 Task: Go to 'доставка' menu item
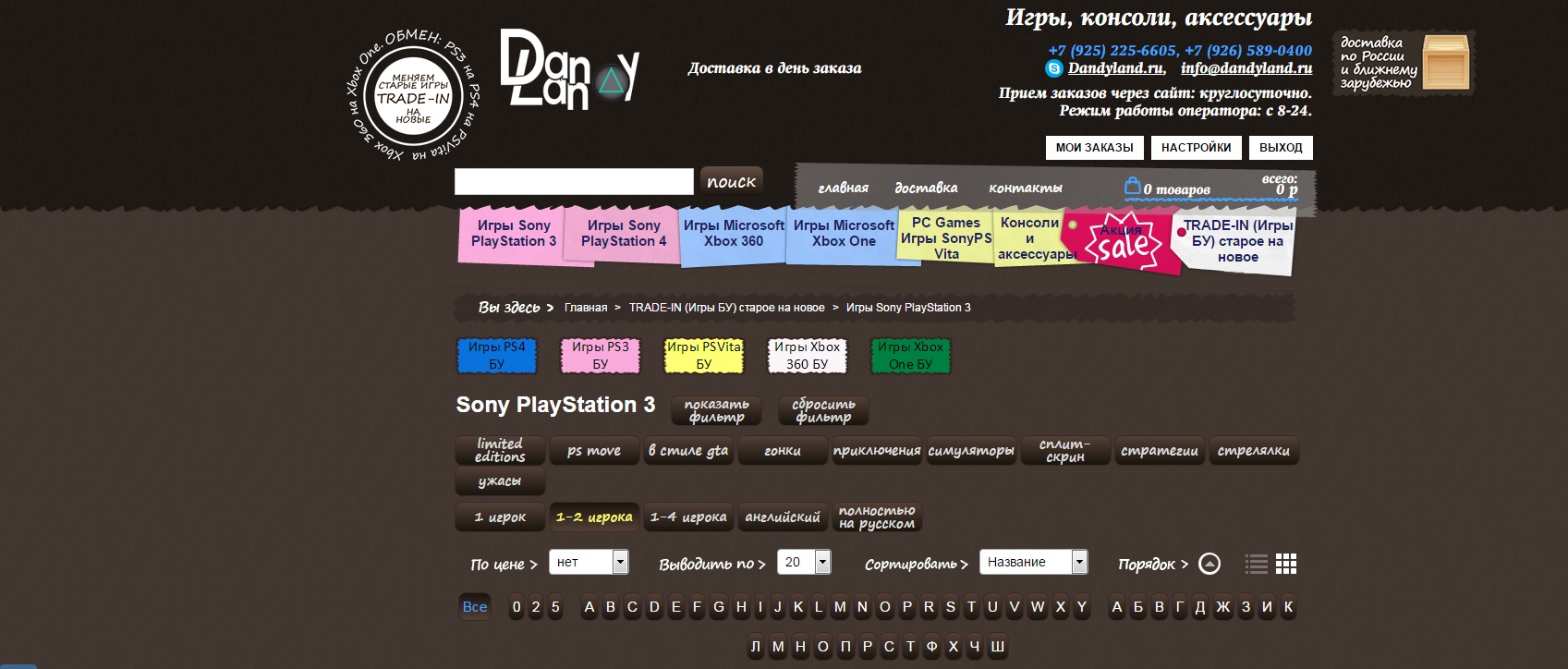[926, 188]
